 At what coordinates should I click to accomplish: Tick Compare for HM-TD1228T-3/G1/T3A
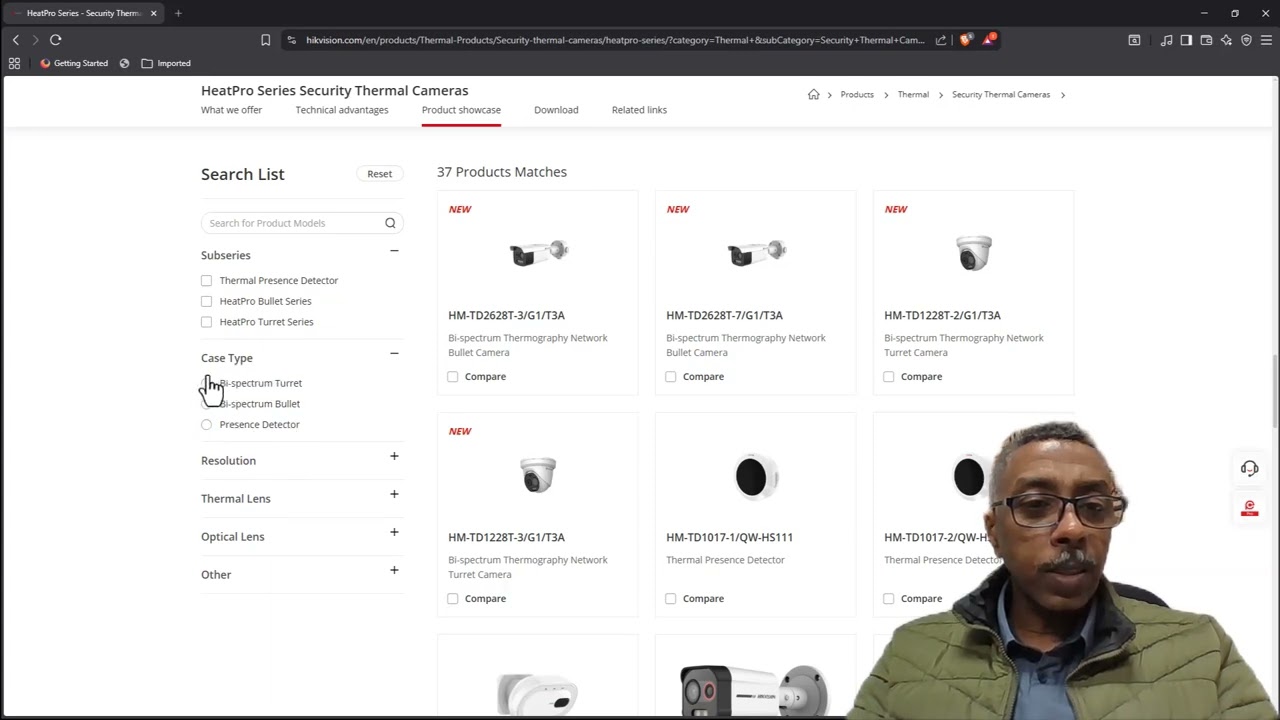453,599
